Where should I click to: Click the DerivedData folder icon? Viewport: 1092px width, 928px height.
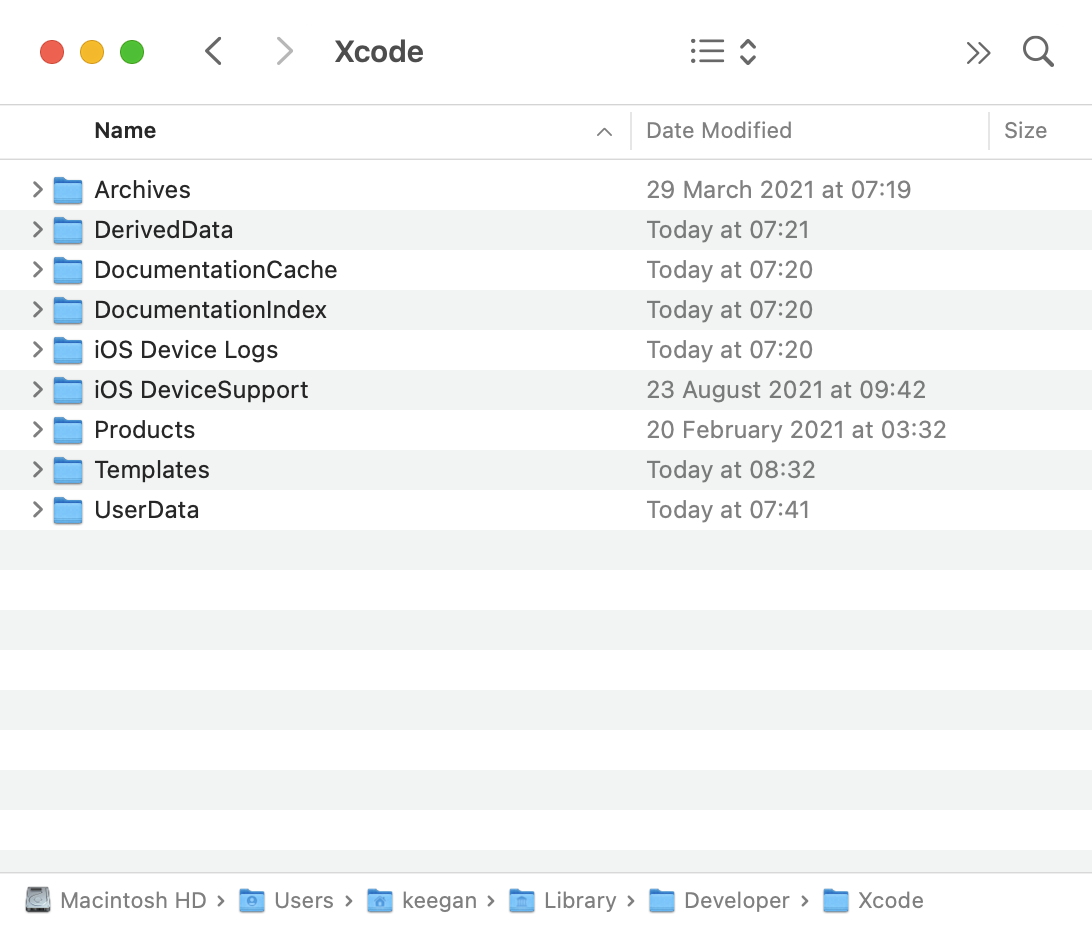click(x=67, y=230)
